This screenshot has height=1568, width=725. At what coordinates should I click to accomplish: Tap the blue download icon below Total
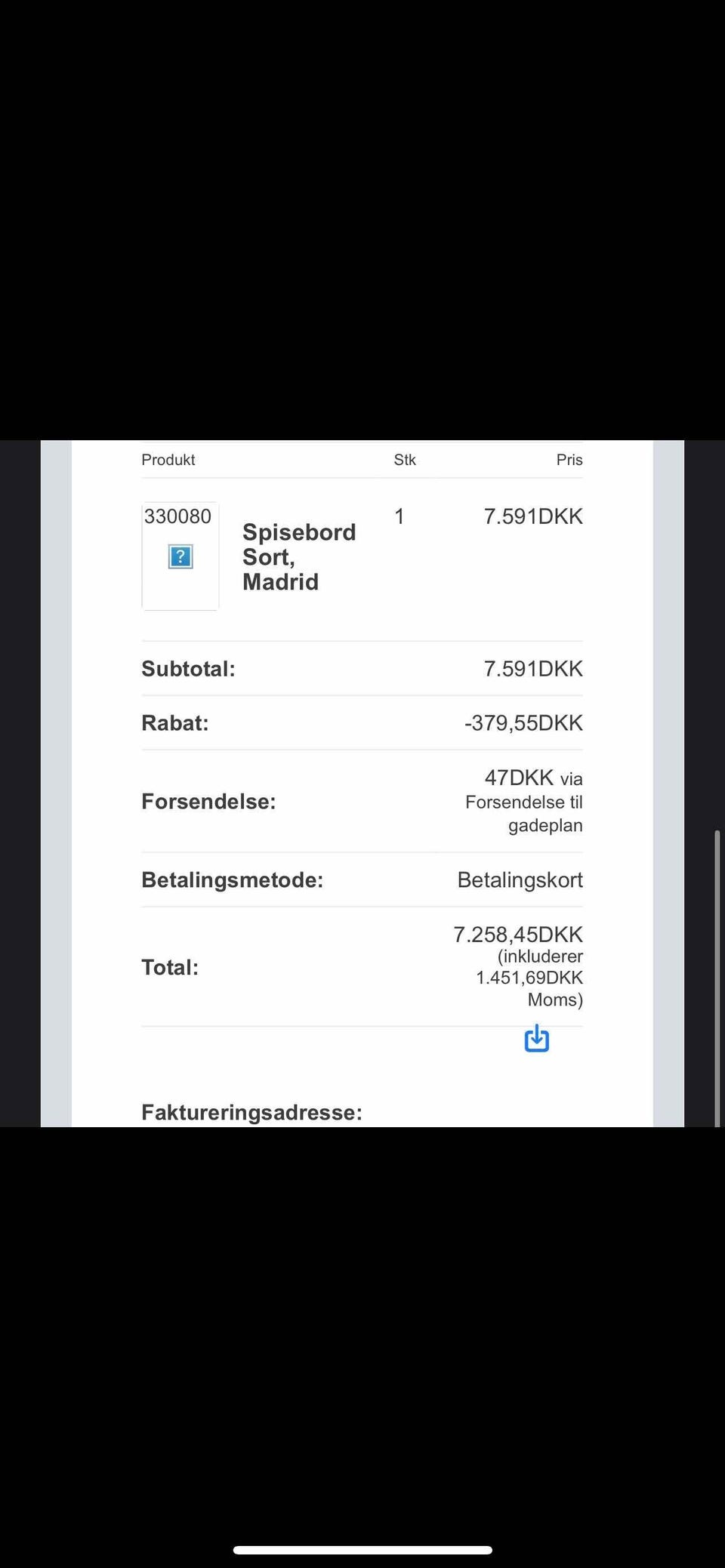[536, 1038]
